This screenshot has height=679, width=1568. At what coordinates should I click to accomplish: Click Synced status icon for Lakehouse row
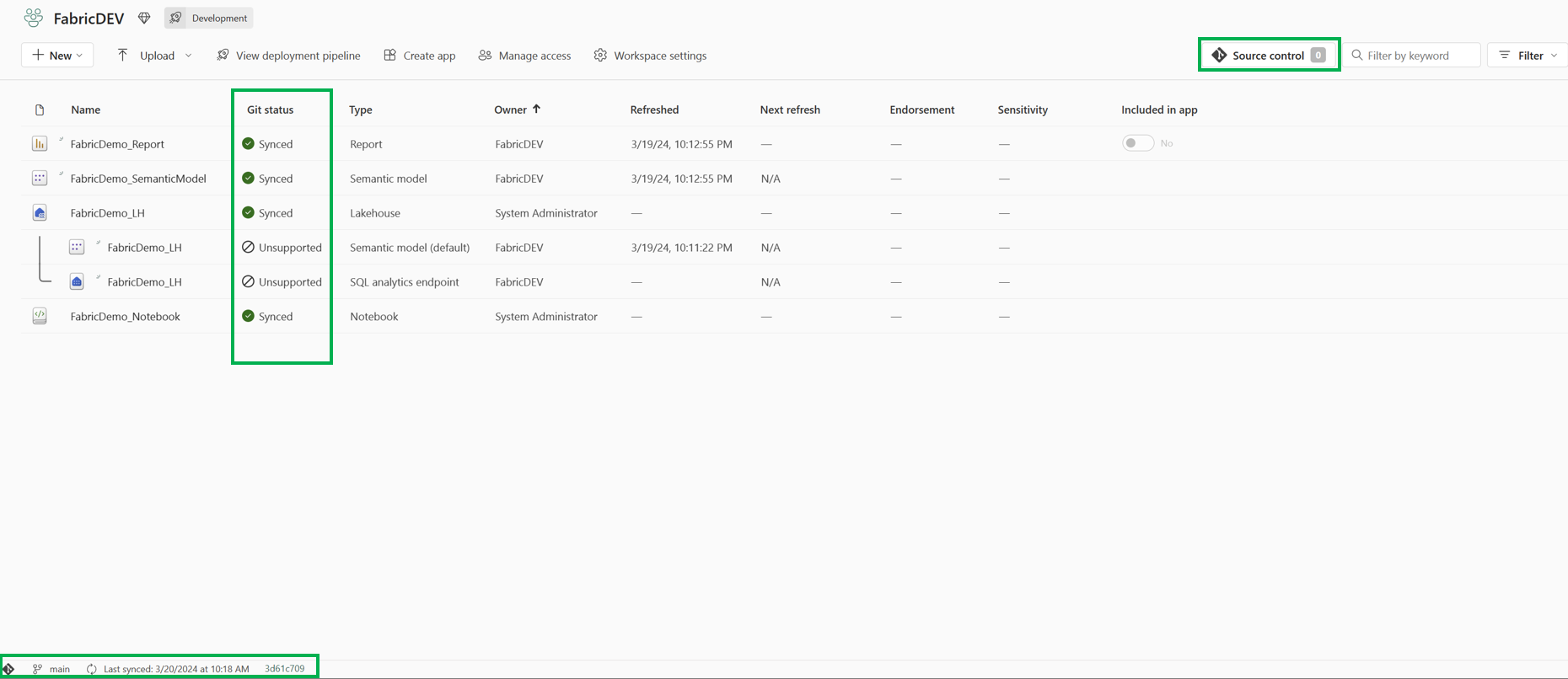pos(248,212)
